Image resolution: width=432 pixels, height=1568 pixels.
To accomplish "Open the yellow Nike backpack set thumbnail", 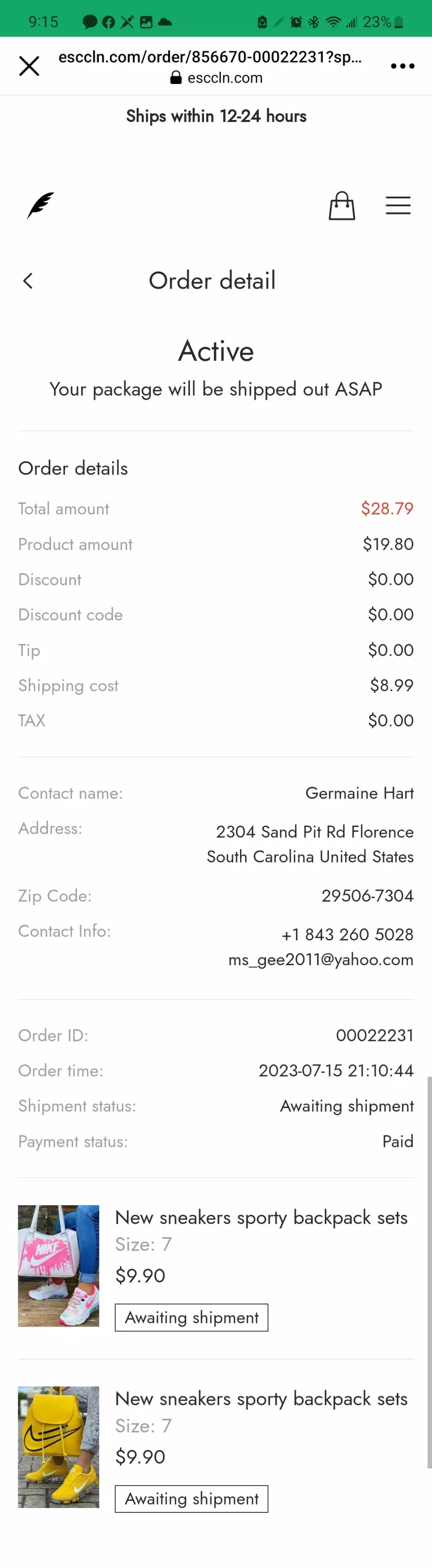I will [x=59, y=1447].
